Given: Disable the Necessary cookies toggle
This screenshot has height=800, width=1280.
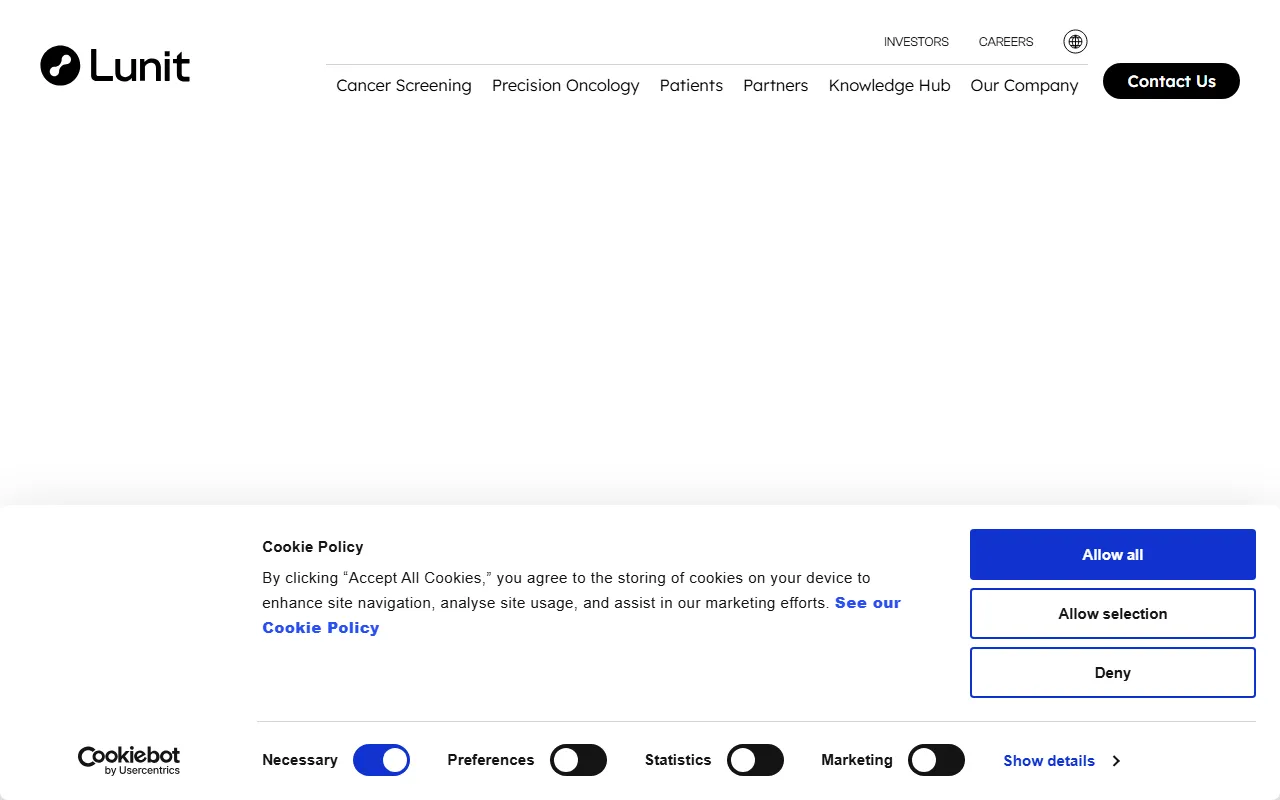Looking at the screenshot, I should (x=381, y=760).
